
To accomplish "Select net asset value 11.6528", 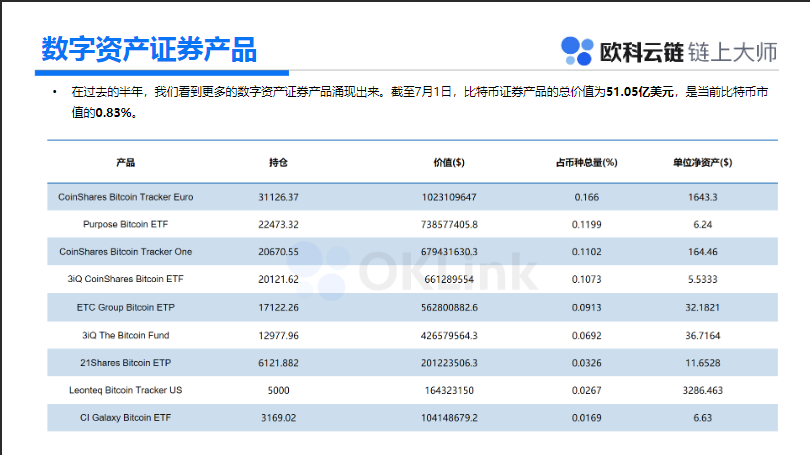I will (703, 363).
